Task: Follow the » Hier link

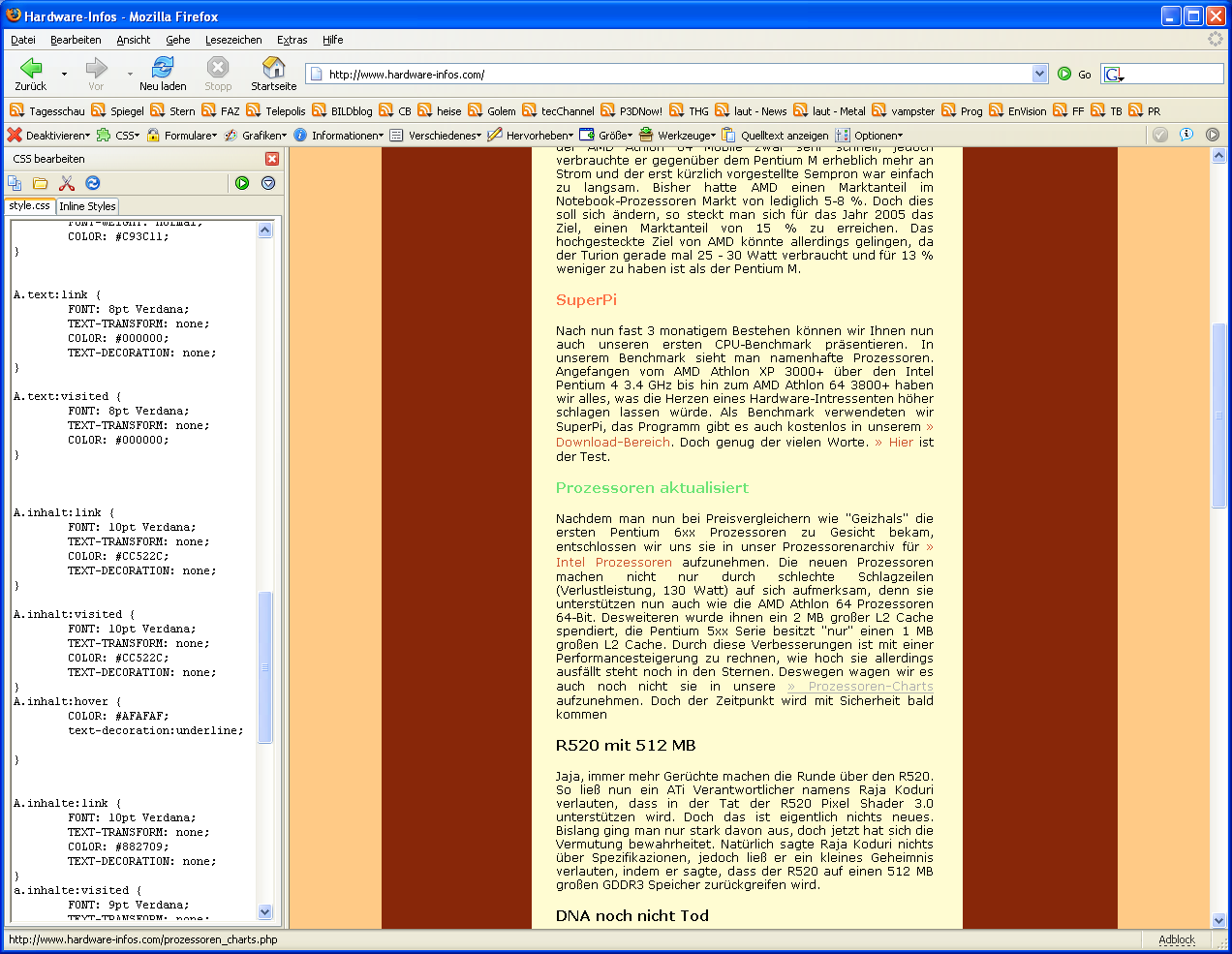Action: pos(894,443)
